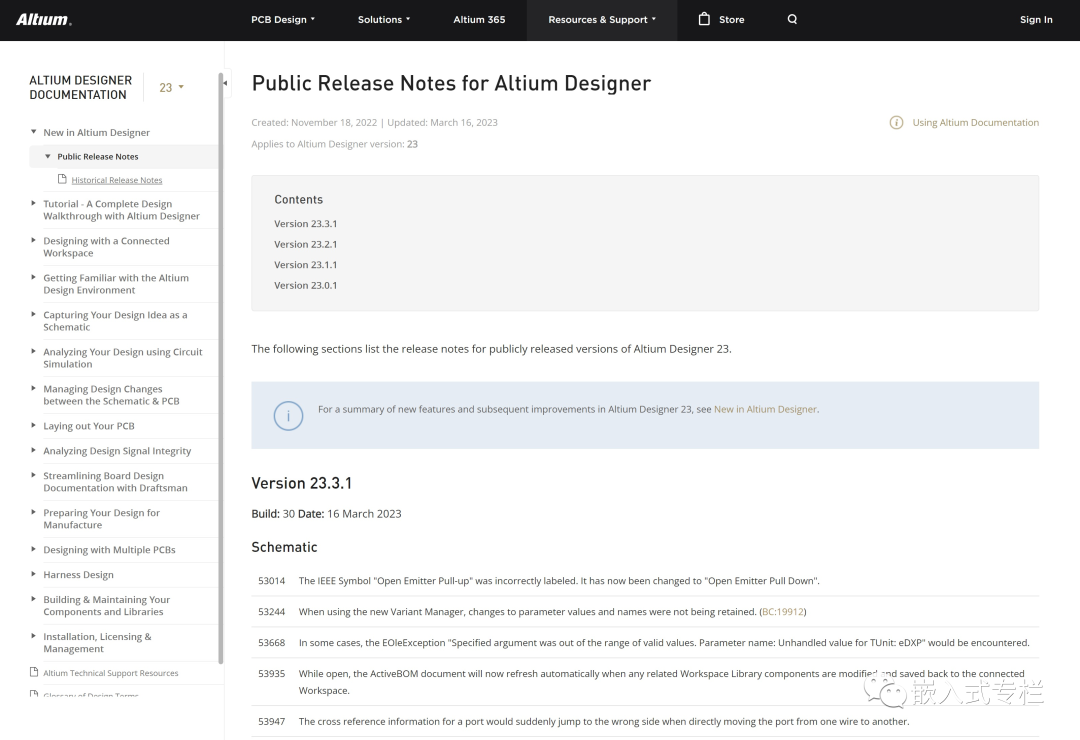Expand Streamlining Board Design Documentation with Draftsman
This screenshot has width=1080, height=740.
[33, 475]
